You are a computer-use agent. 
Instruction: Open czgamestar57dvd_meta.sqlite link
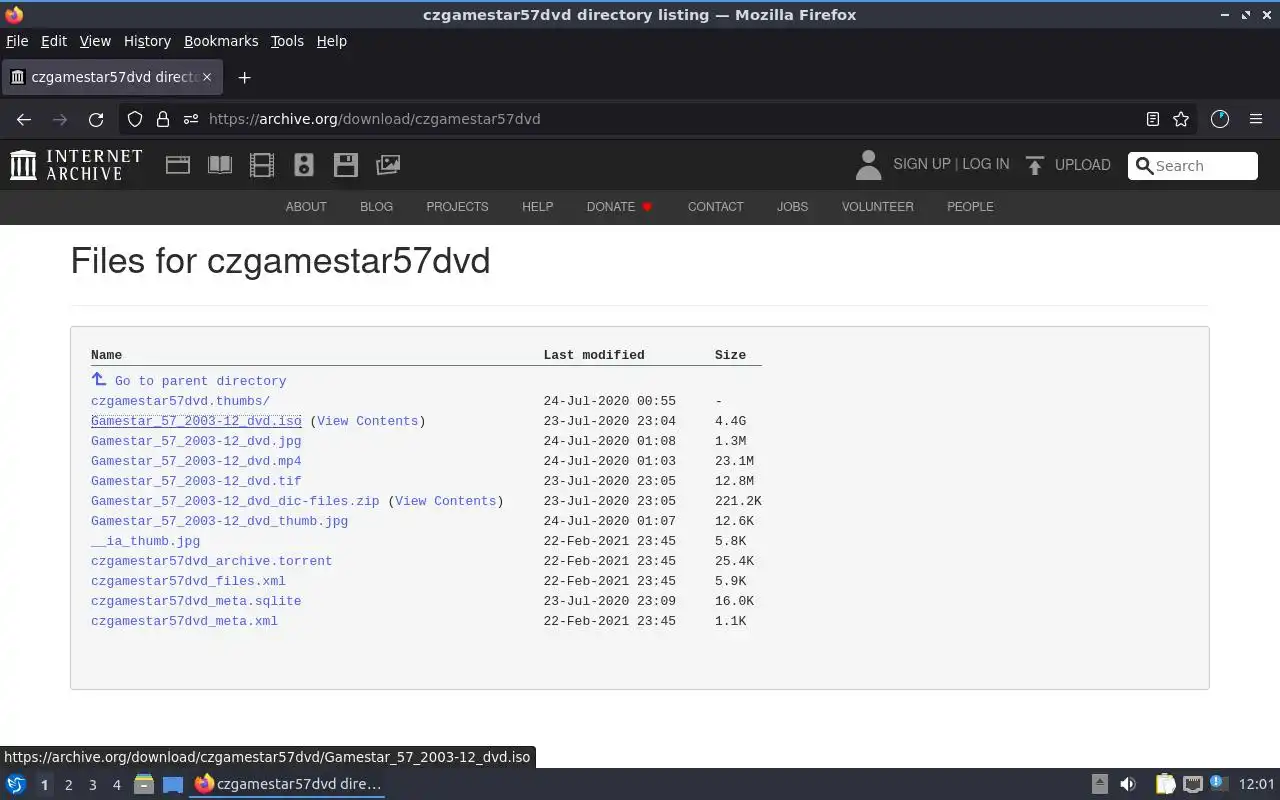coord(196,601)
